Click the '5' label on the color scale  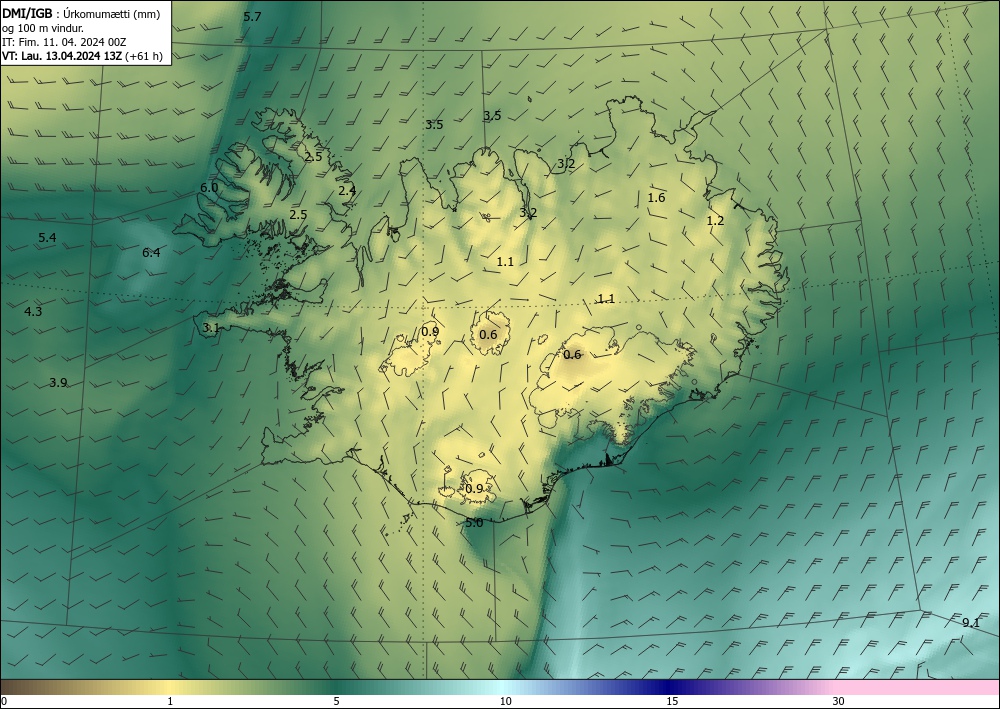336,701
